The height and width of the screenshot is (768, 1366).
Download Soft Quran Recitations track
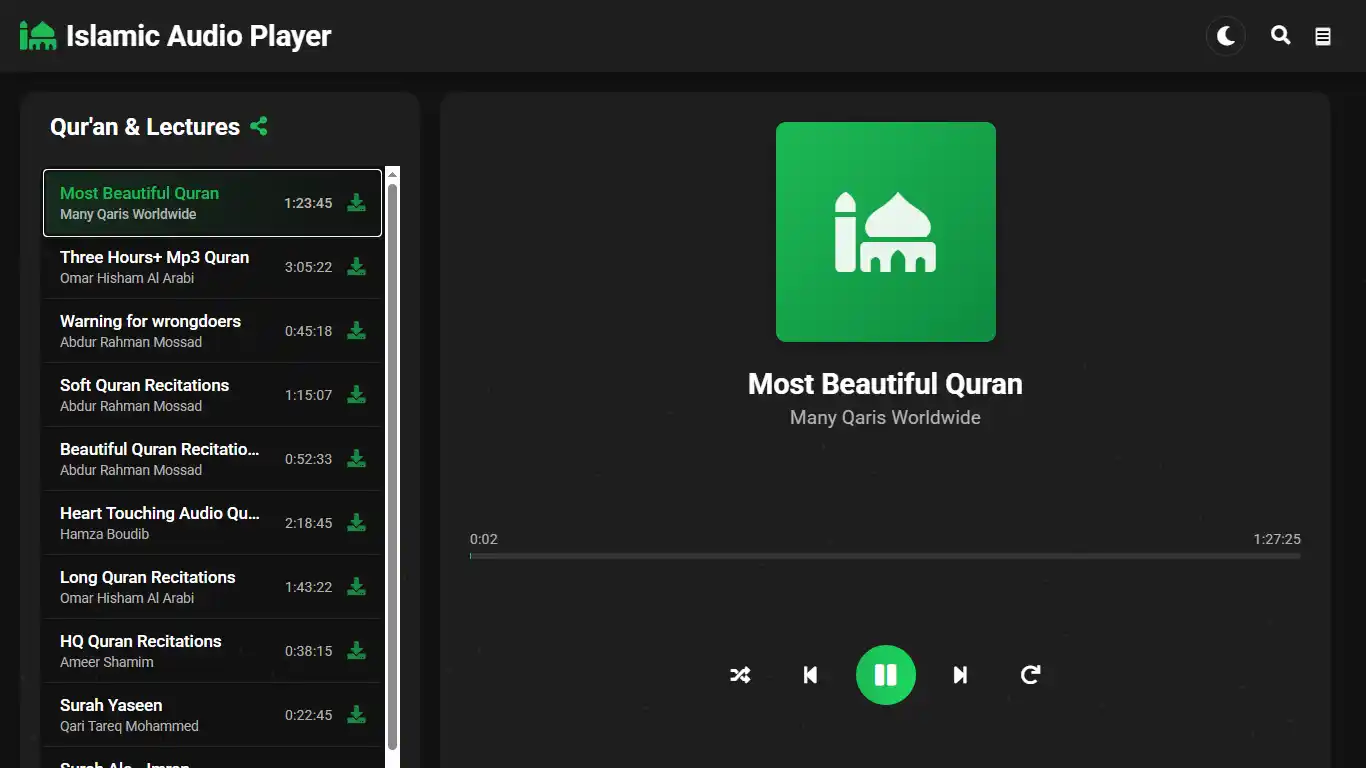coord(356,395)
